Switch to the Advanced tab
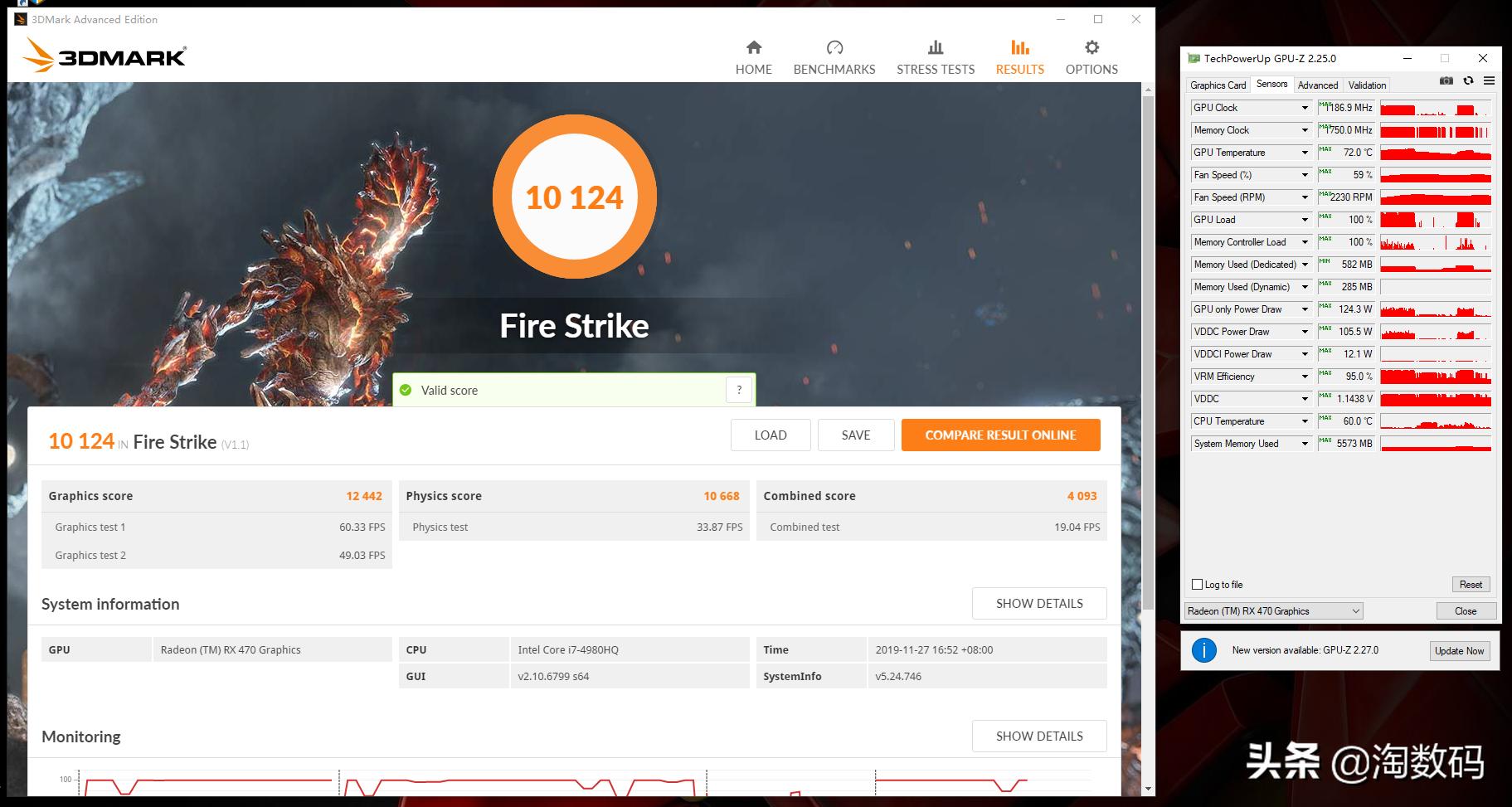The width and height of the screenshot is (1512, 807). (1318, 85)
